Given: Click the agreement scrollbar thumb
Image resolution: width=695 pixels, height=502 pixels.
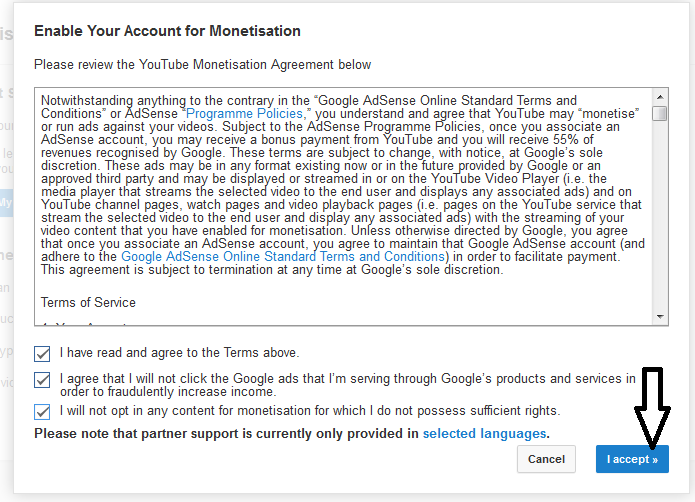Looking at the screenshot, I should pos(660,113).
